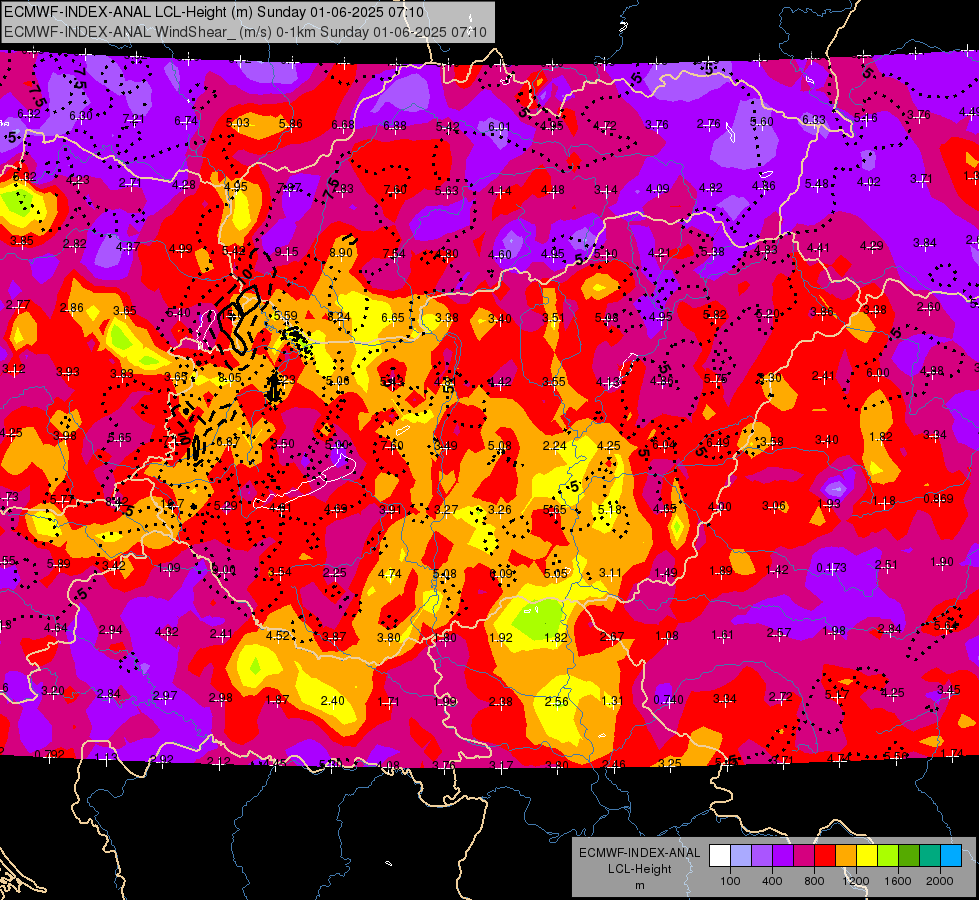
Task: Click the wind shear value '1.92'
Action: (x=501, y=638)
